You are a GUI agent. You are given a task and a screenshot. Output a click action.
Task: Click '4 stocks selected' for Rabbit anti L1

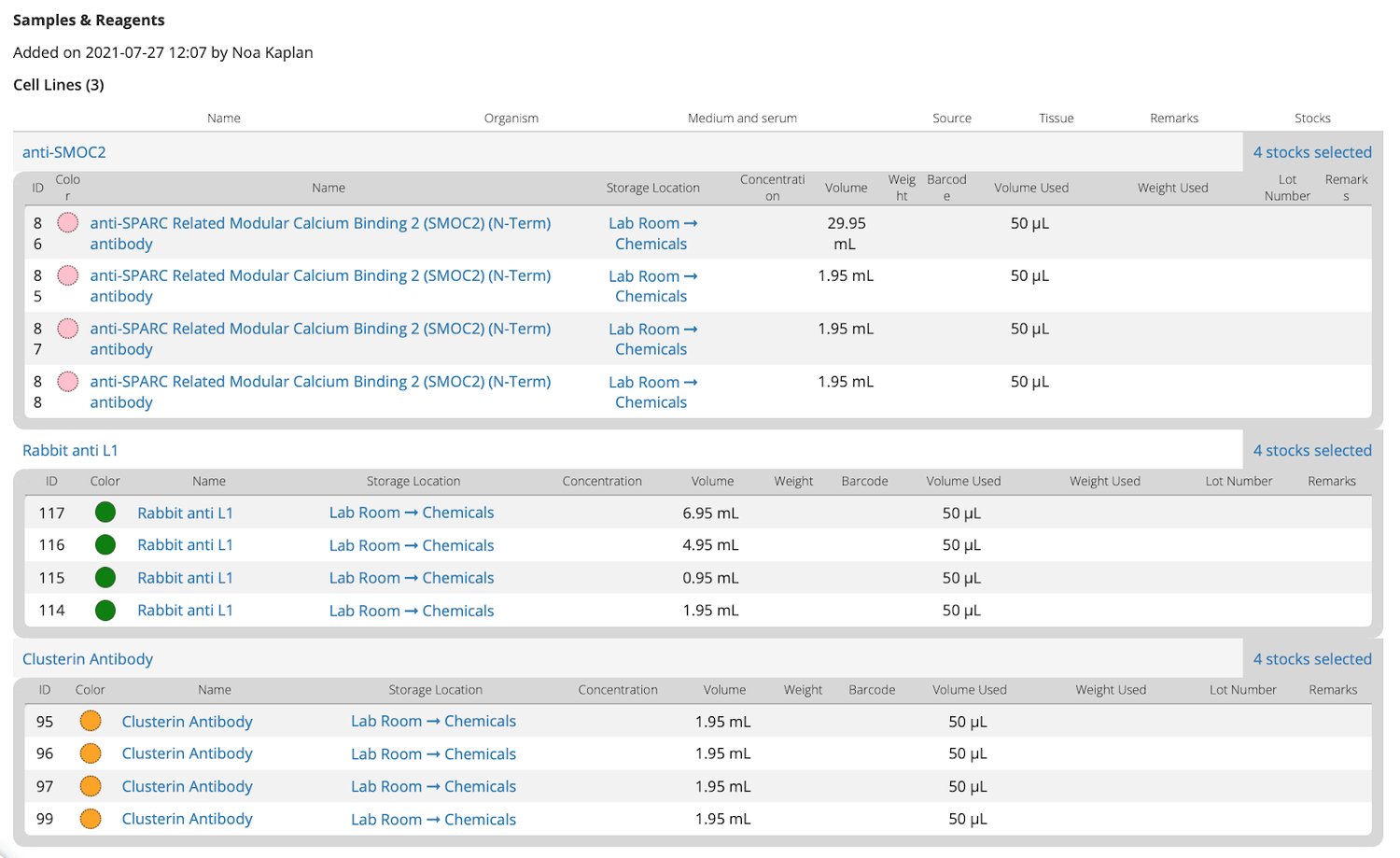point(1312,449)
